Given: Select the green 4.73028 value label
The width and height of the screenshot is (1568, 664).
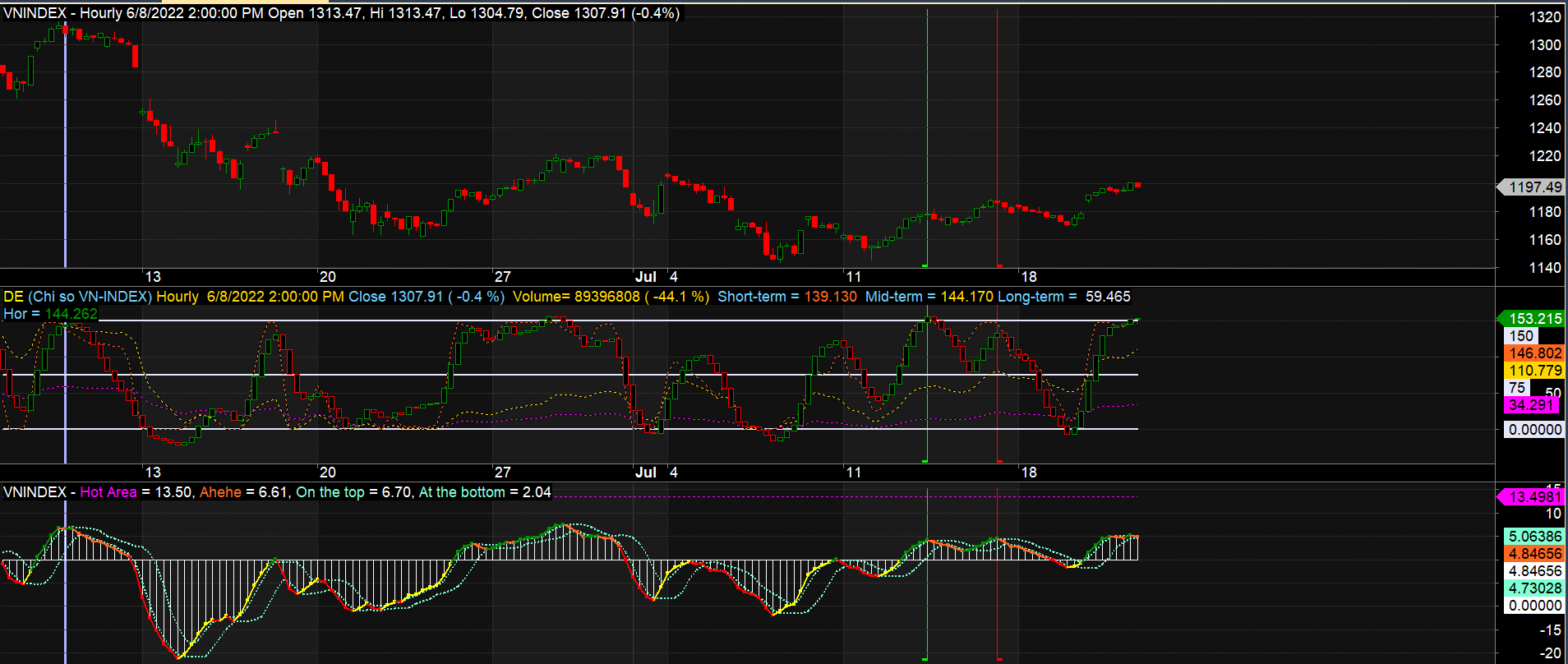Looking at the screenshot, I should pyautogui.click(x=1534, y=588).
